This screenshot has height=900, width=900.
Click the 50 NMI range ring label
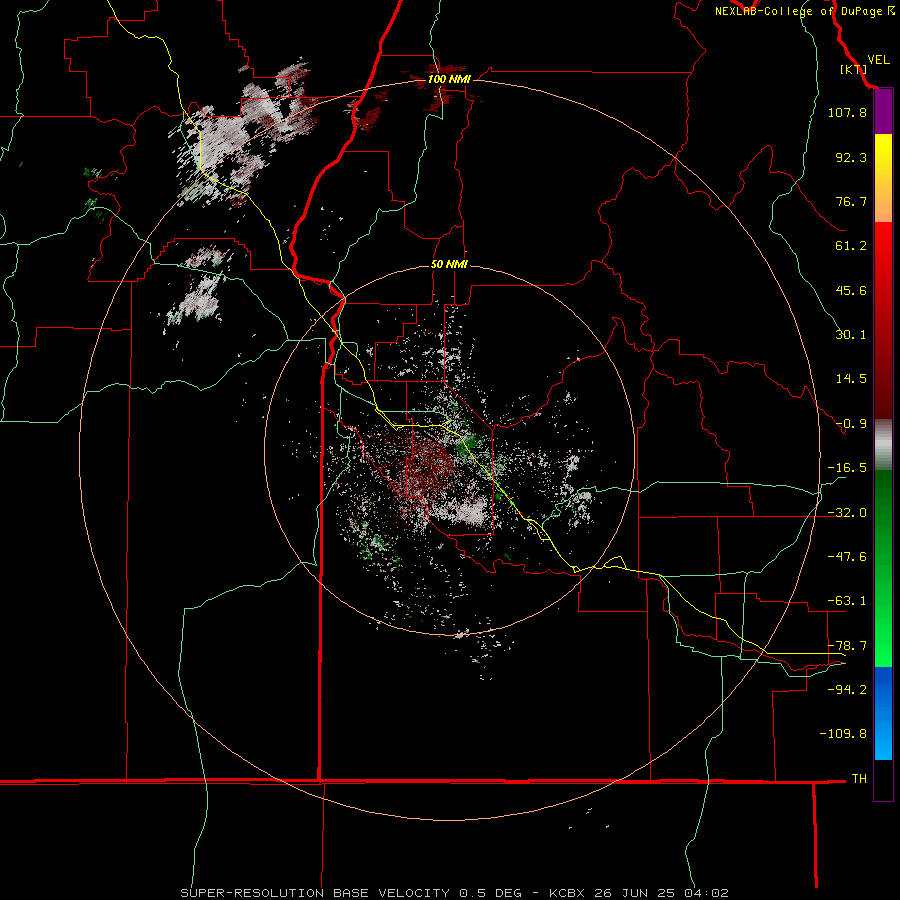(x=449, y=265)
